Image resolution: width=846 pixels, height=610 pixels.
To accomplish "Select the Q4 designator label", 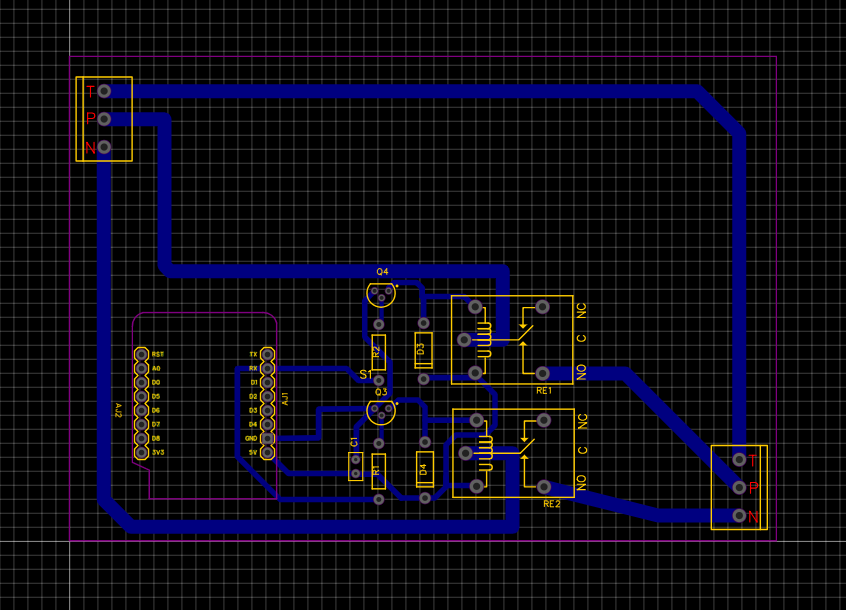I will click(x=383, y=271).
